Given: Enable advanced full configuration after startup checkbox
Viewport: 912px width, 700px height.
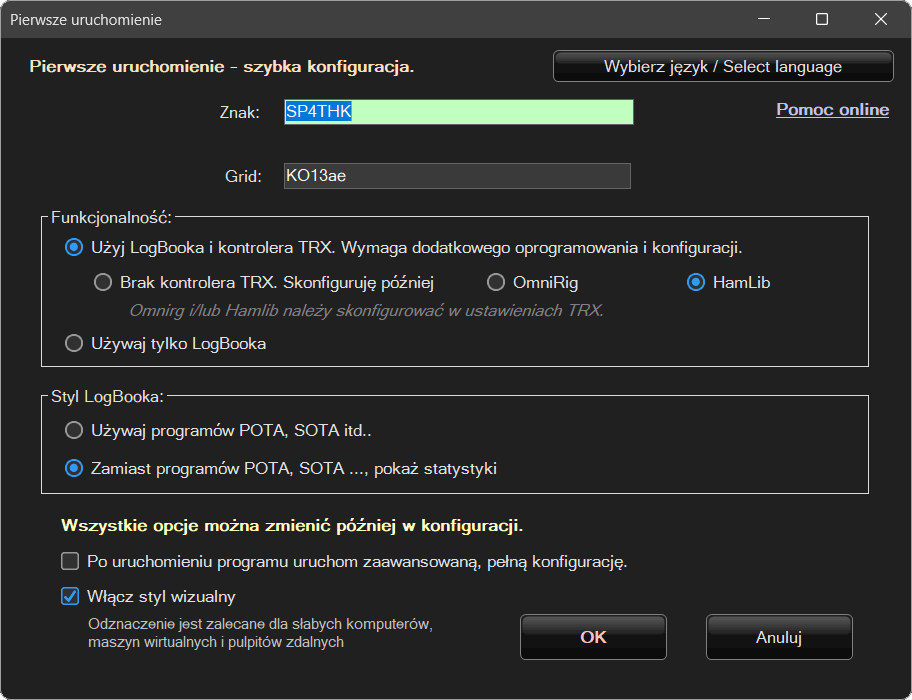Looking at the screenshot, I should click(70, 561).
